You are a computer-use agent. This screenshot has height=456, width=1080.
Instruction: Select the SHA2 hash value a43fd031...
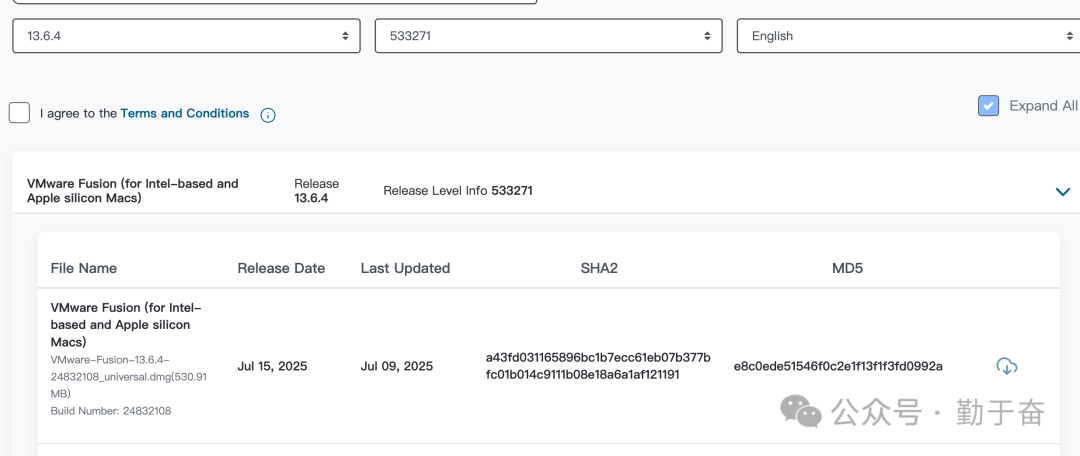point(598,366)
